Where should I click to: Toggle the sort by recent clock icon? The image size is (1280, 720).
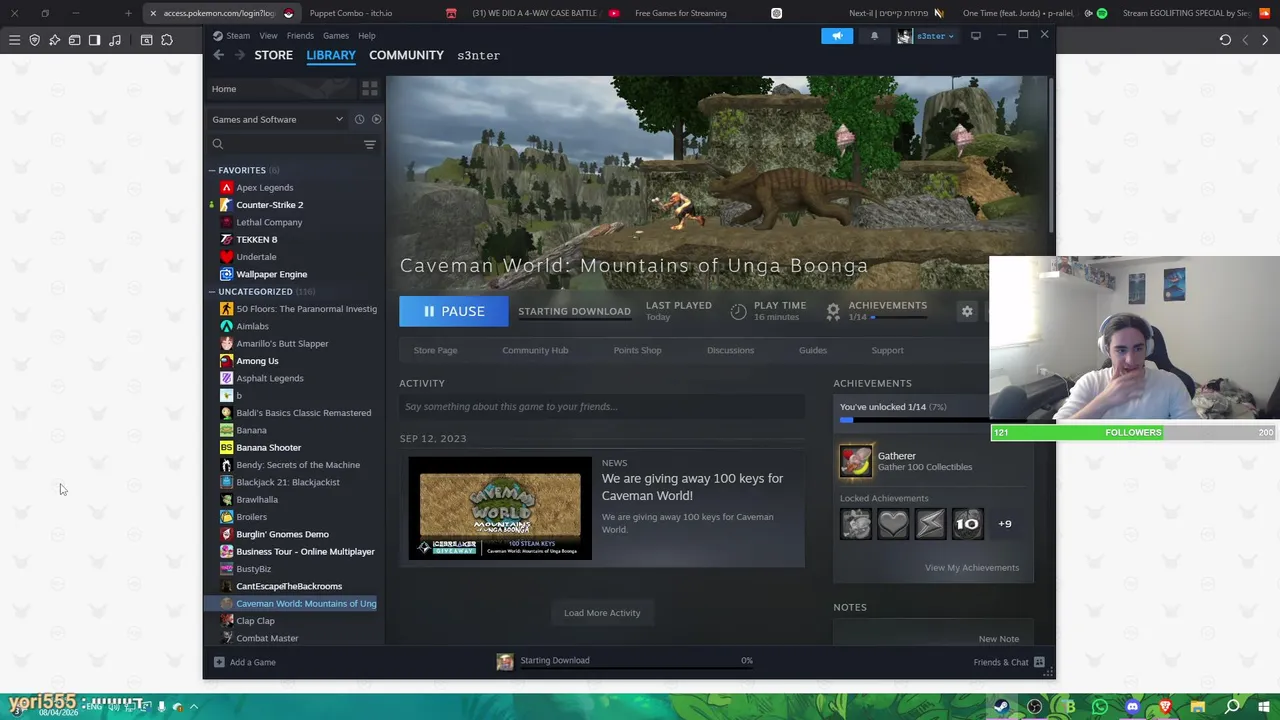(359, 119)
